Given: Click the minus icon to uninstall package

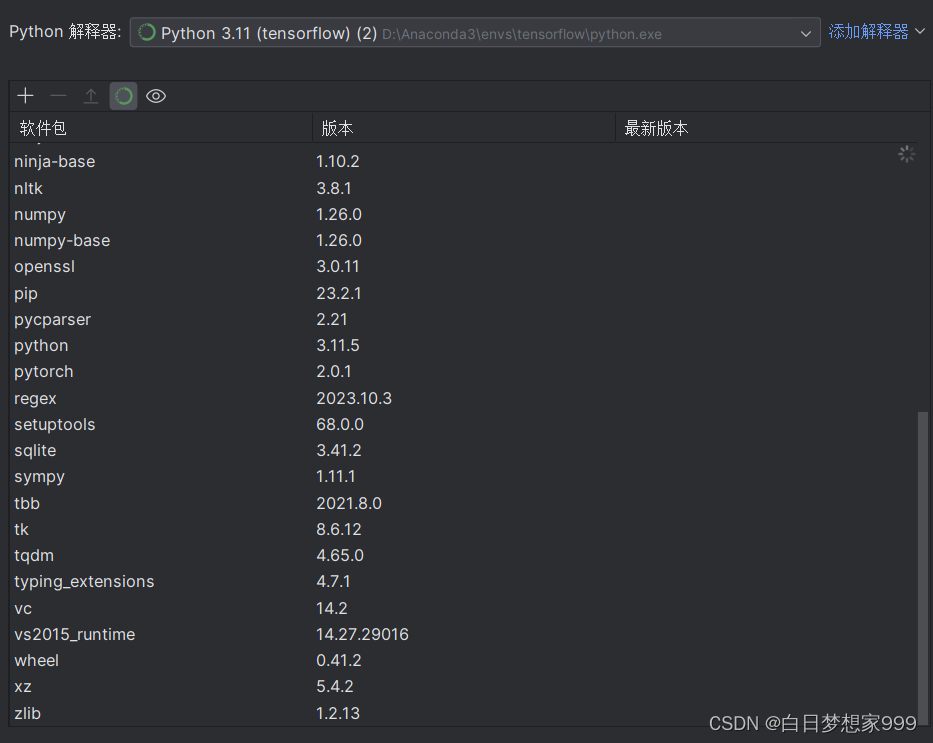Looking at the screenshot, I should tap(58, 96).
